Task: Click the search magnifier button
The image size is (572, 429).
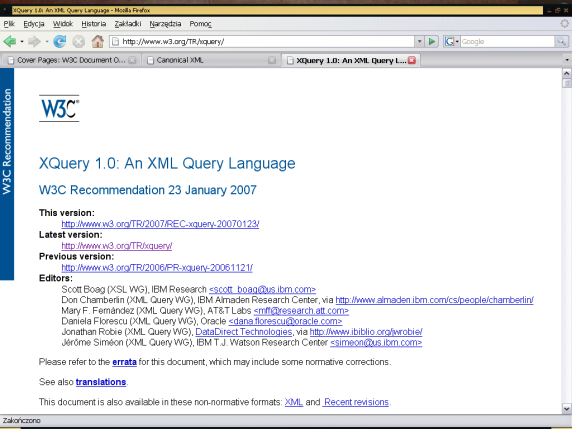Action: point(561,42)
